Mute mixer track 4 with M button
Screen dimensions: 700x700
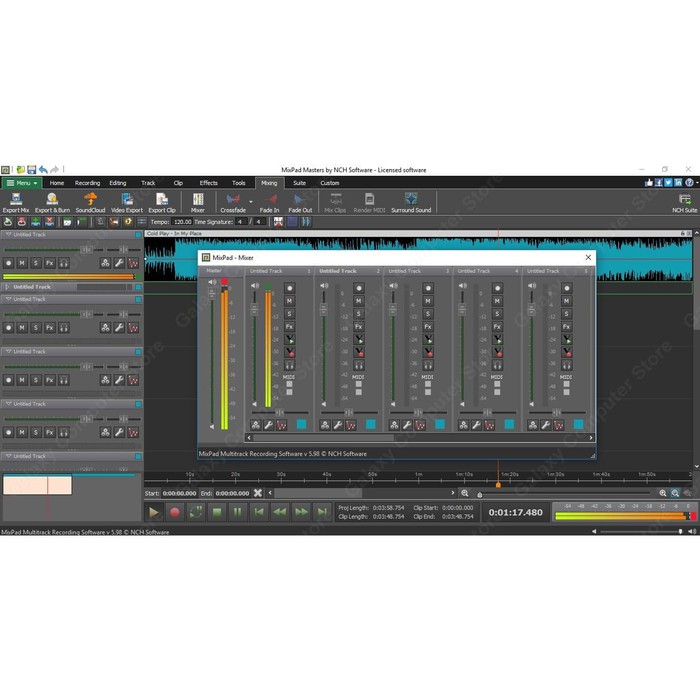(497, 301)
